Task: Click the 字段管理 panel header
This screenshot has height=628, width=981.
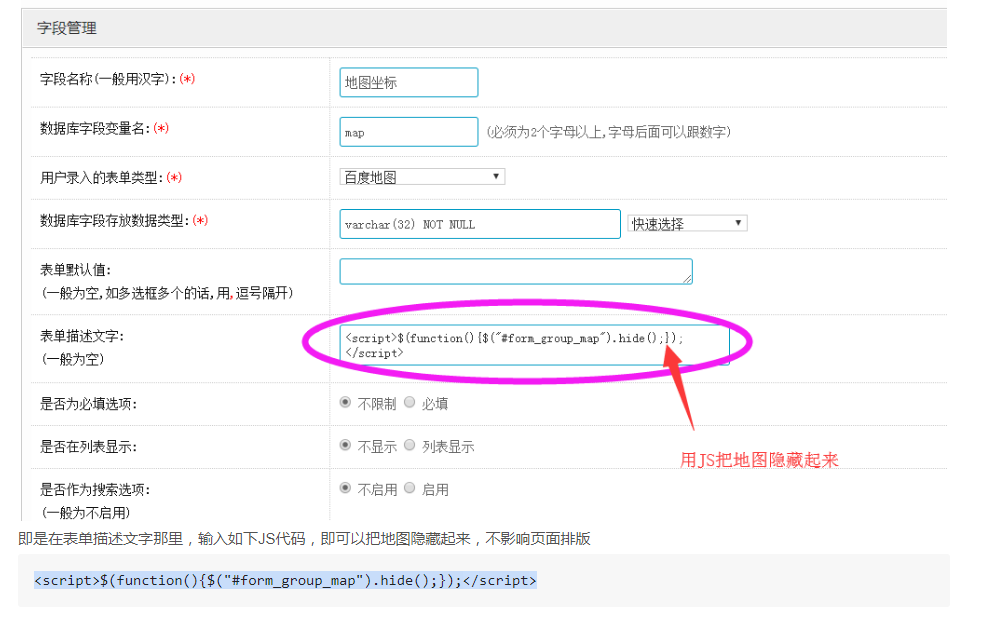Action: click(67, 28)
